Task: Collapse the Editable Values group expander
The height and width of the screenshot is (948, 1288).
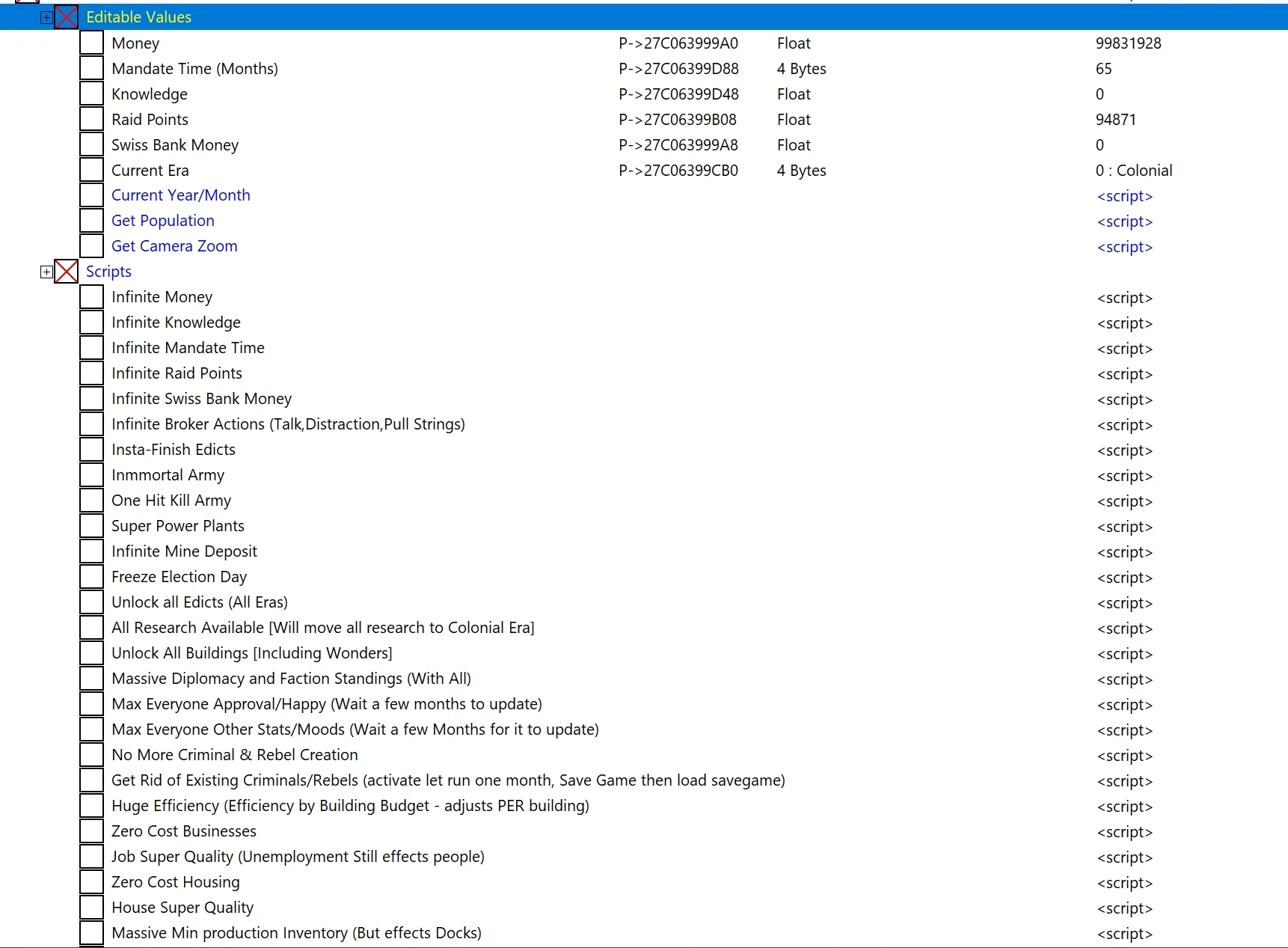Action: 46,17
